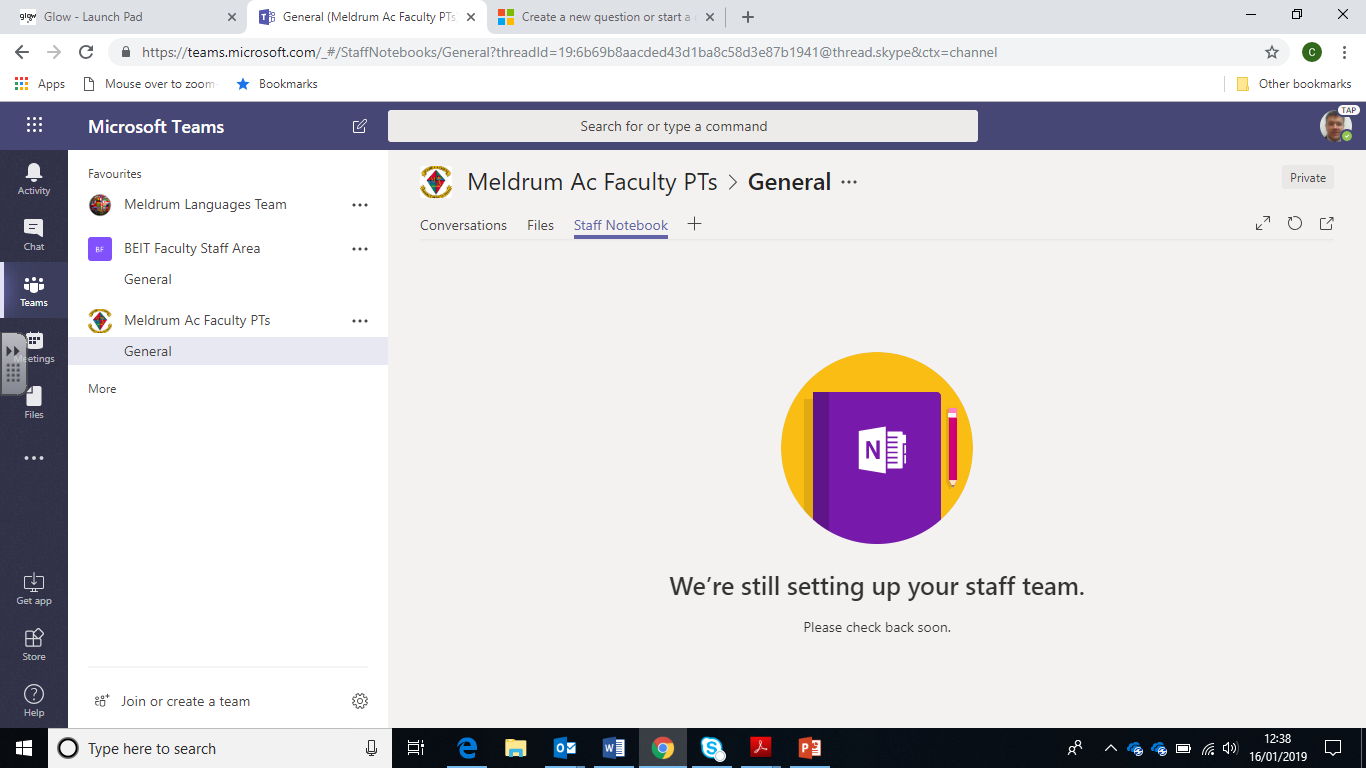
Task: Switch to the Files tab
Action: (540, 225)
